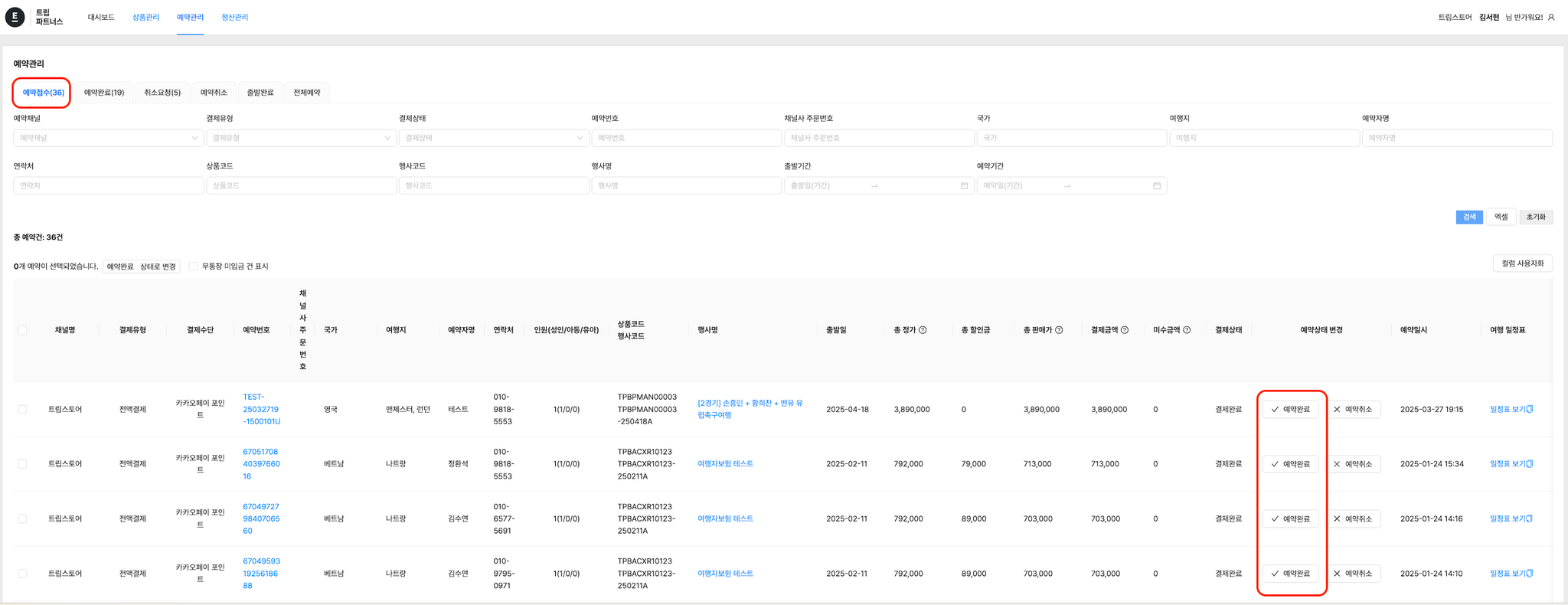Viewport: 1568px width, 605px height.
Task: Click copy icon after 일정표 보기 for 2025-03-27 19:15 row
Action: (x=1530, y=409)
